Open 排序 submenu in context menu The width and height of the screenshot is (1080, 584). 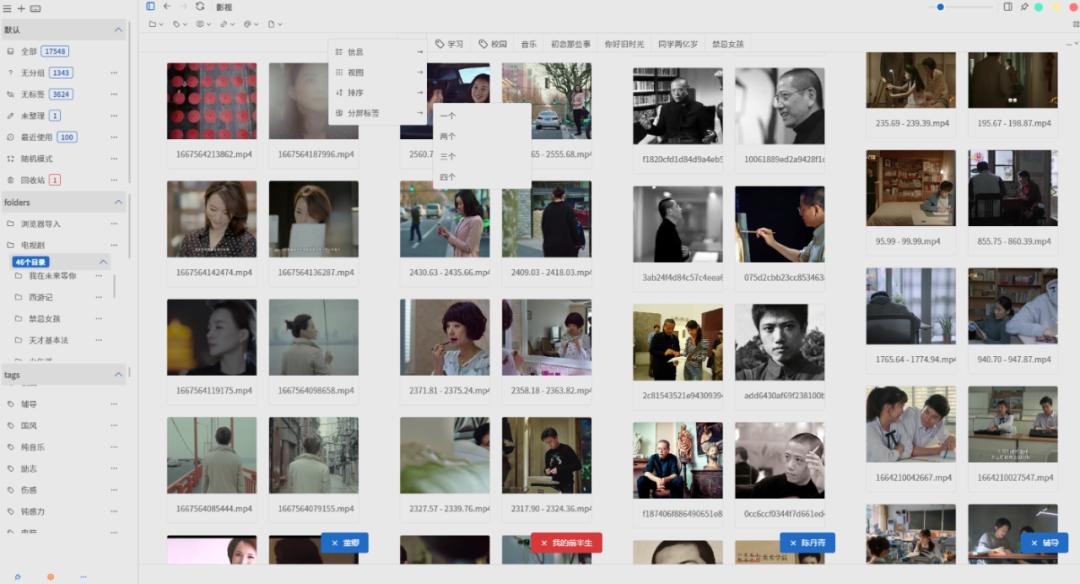point(378,92)
